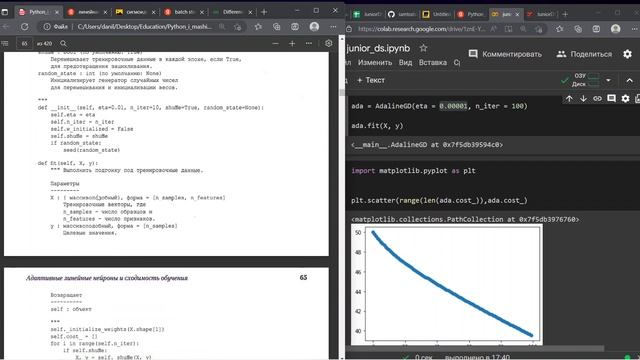Switch to the Untitled tab in right browser
This screenshot has height=360, width=640.
tap(436, 14)
